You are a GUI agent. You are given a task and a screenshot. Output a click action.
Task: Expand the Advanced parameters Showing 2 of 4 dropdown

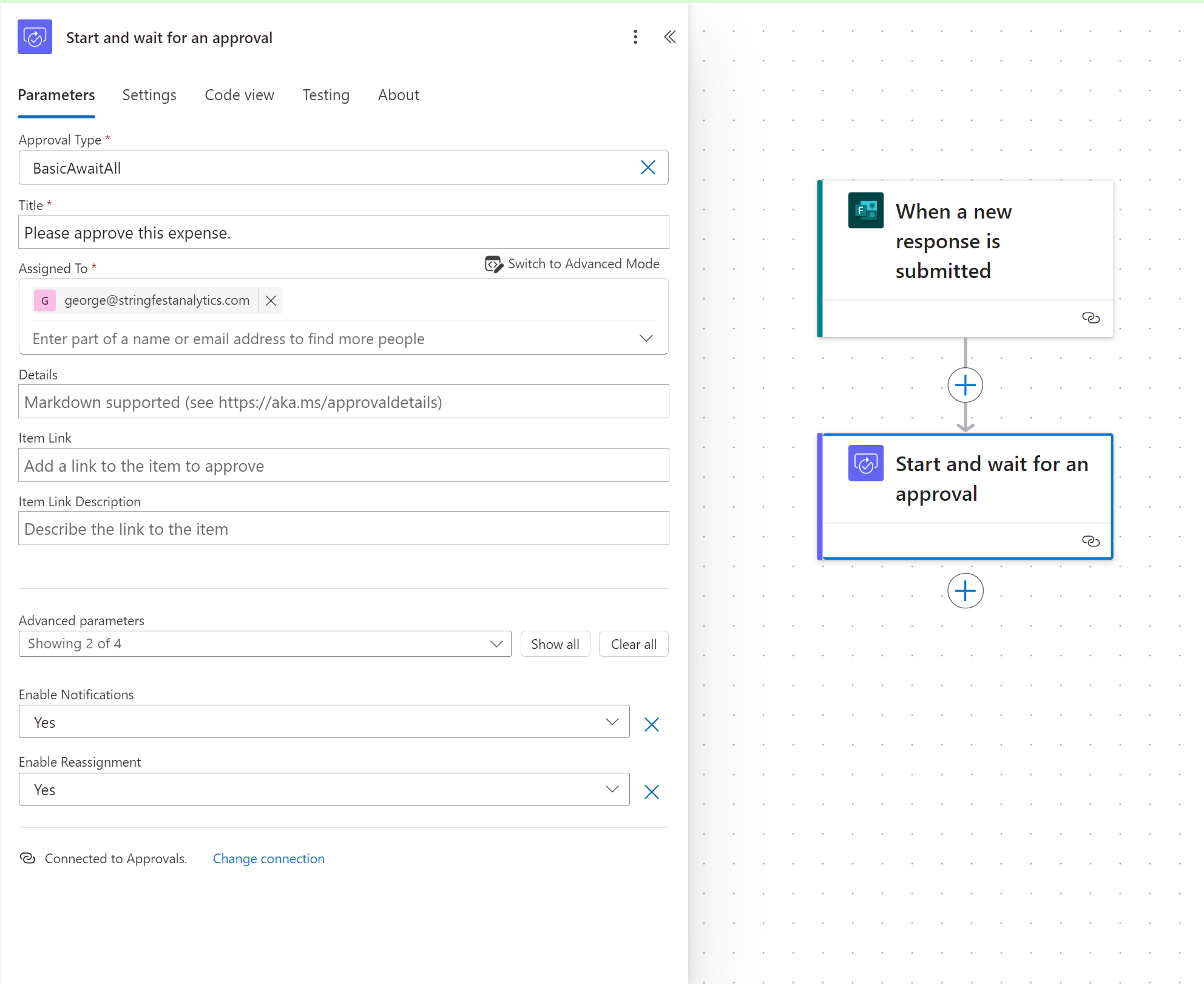tap(496, 644)
